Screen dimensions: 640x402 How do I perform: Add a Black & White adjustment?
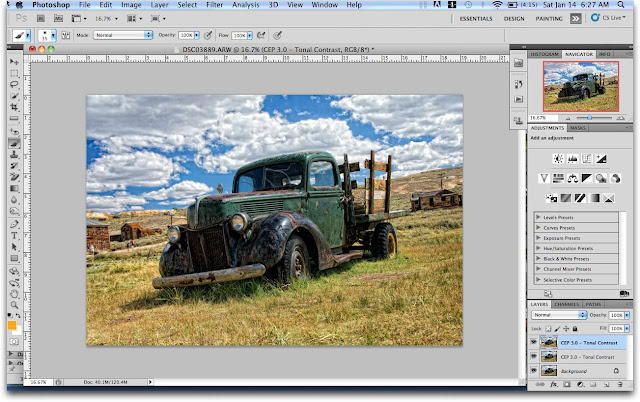pos(587,178)
